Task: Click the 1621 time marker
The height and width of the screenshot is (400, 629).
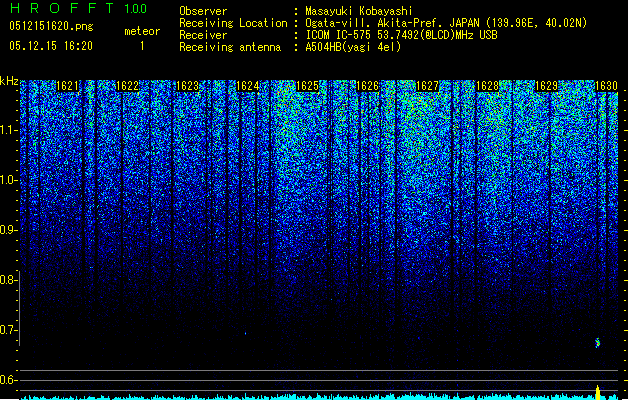Action: click(x=67, y=86)
